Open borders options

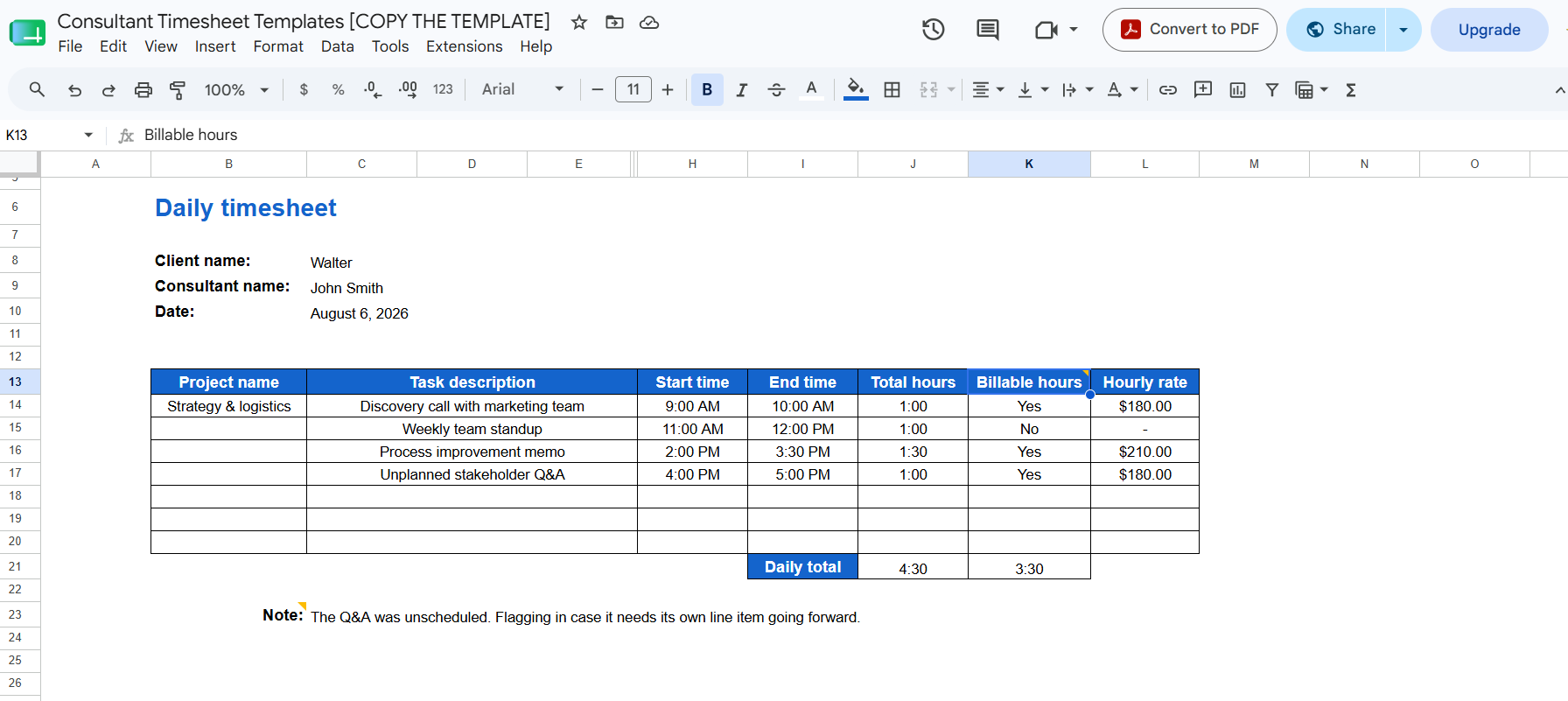tap(892, 89)
